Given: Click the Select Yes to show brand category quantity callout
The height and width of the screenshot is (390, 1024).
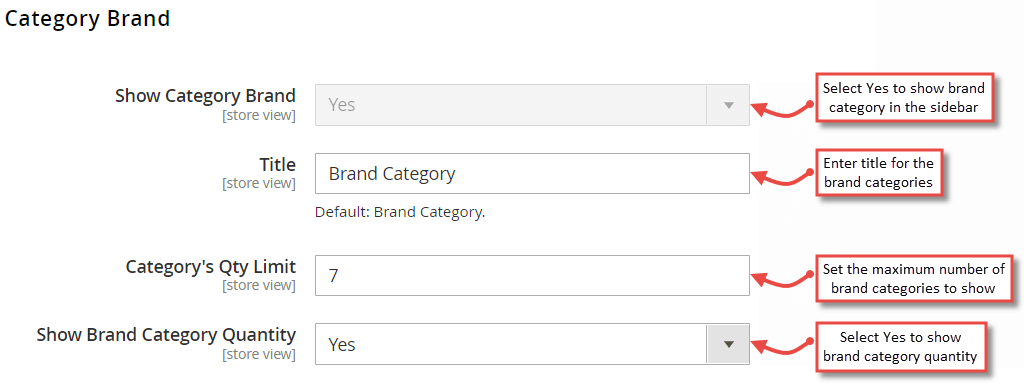Looking at the screenshot, I should pyautogui.click(x=900, y=347).
